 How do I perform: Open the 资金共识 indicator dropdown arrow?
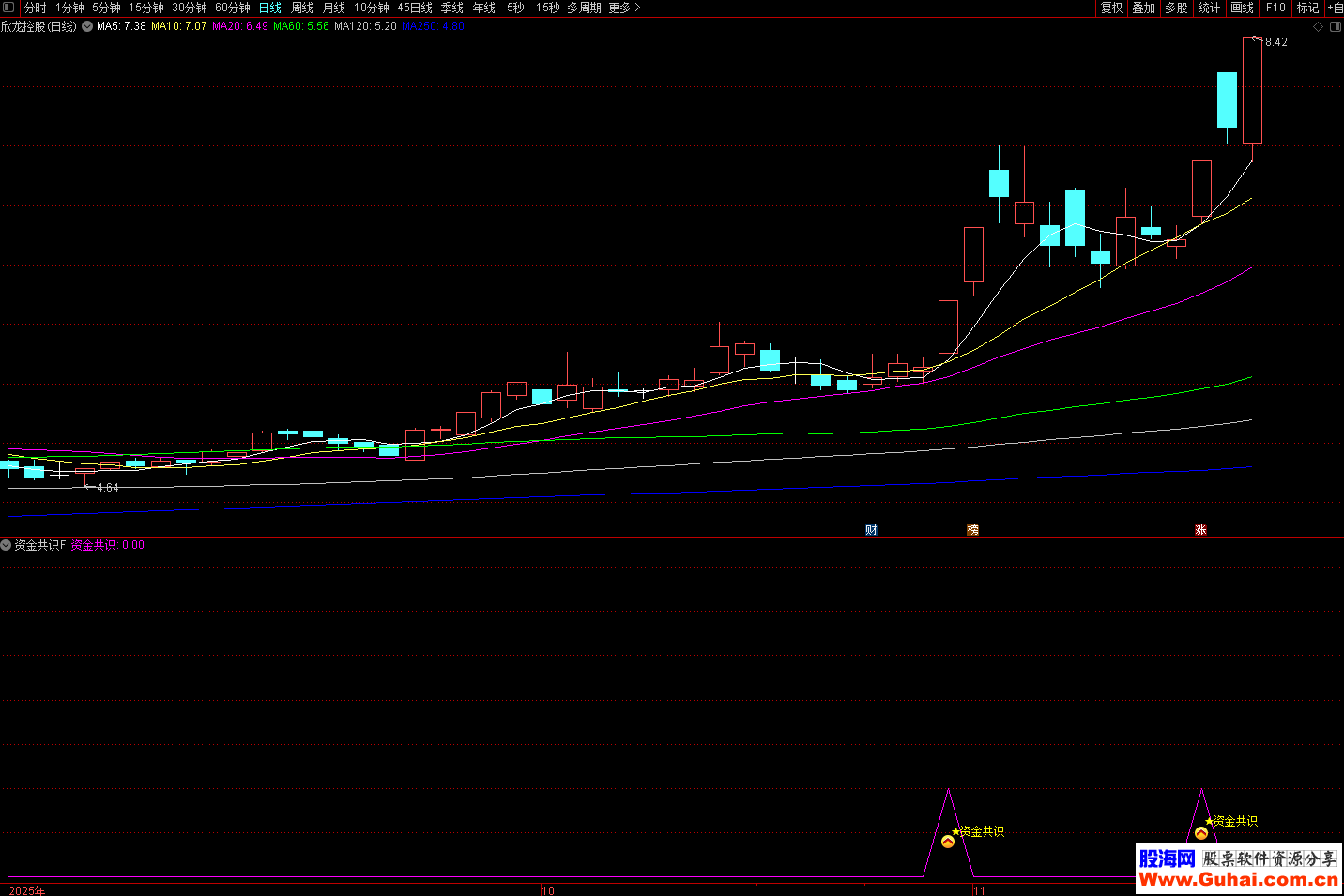[7, 545]
